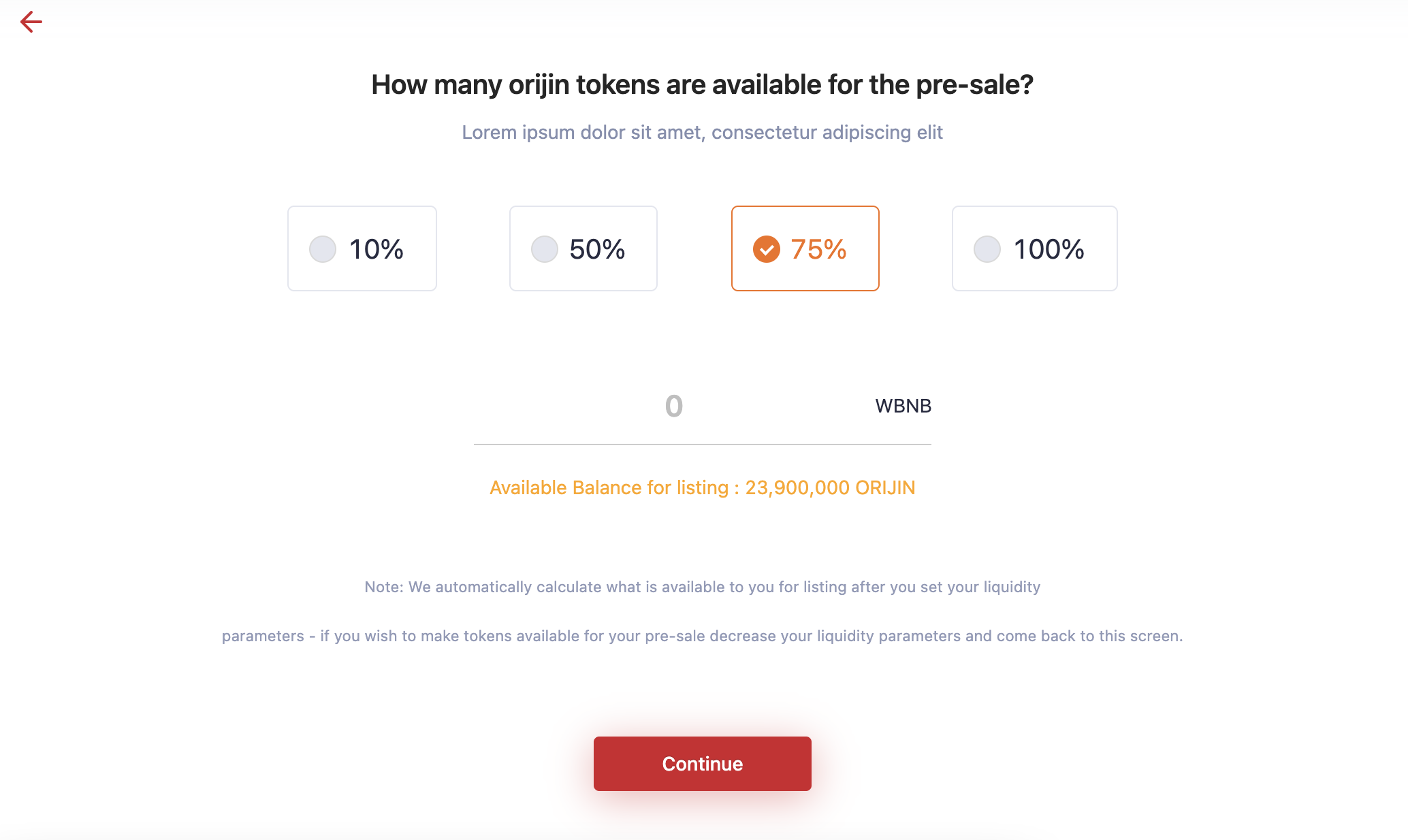Screen dimensions: 1408x840
Task: Select the 50% radio circle
Action: (545, 249)
